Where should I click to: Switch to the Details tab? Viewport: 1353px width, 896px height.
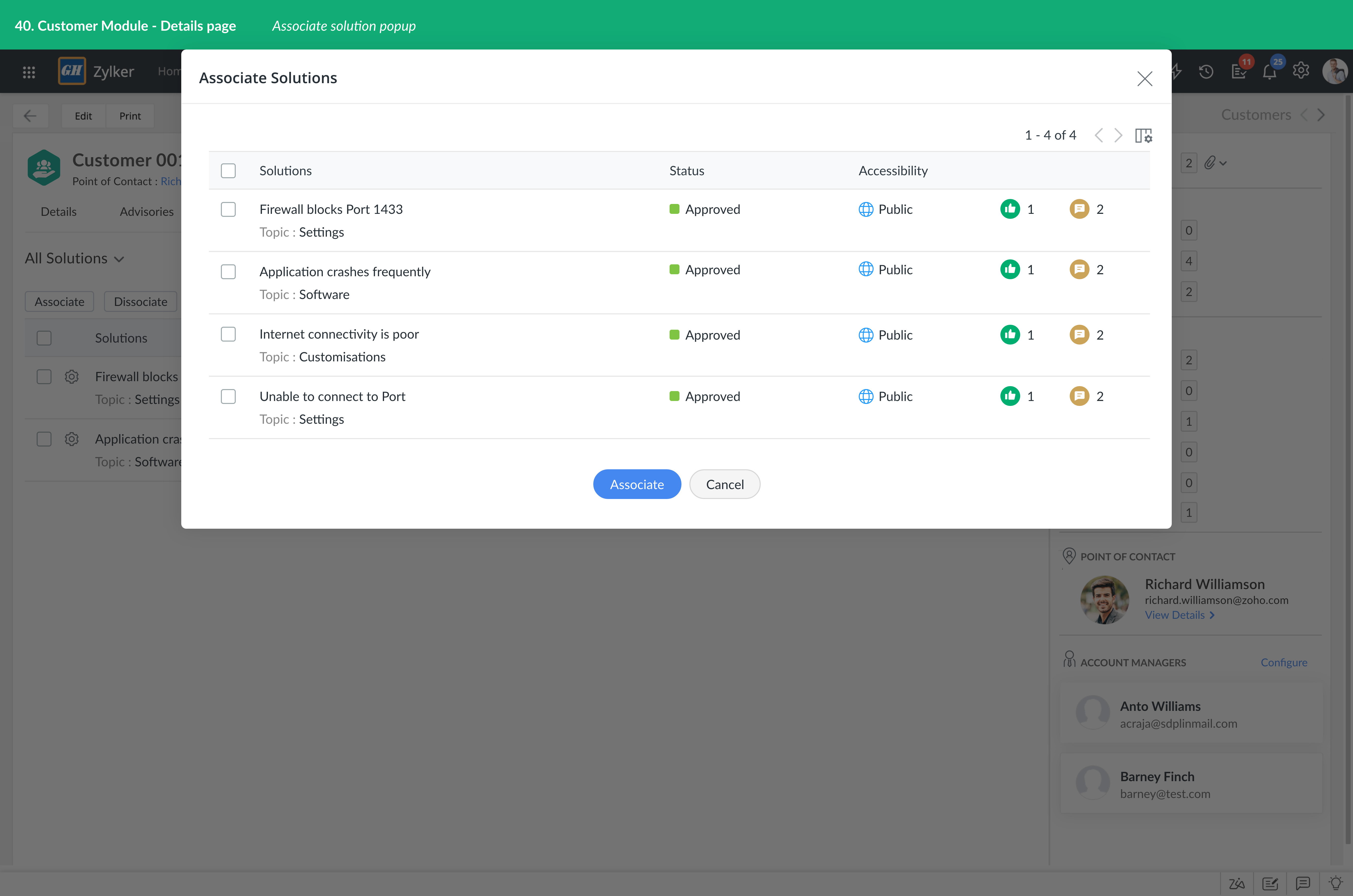[x=58, y=211]
